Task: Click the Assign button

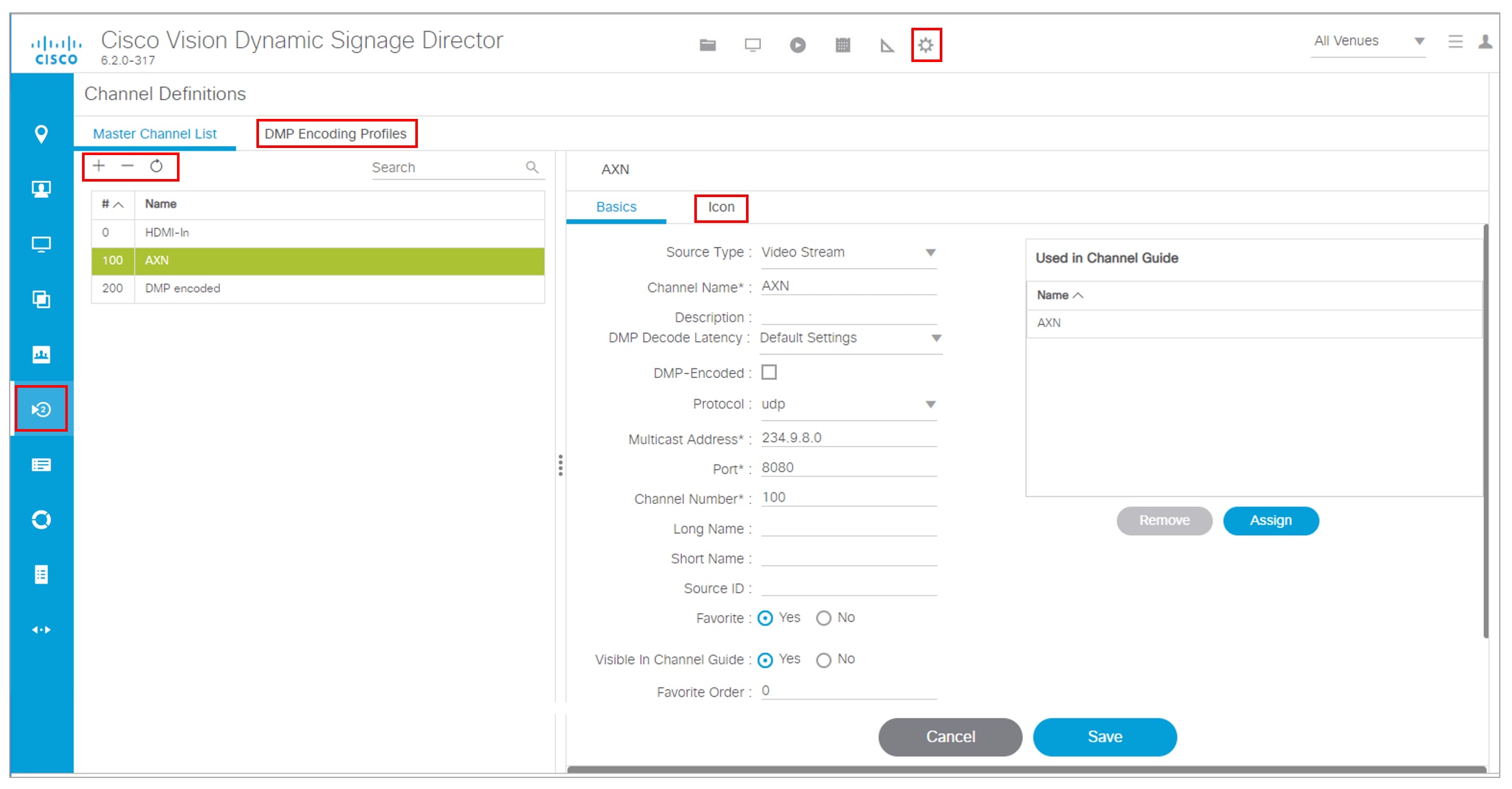Action: pyautogui.click(x=1270, y=521)
